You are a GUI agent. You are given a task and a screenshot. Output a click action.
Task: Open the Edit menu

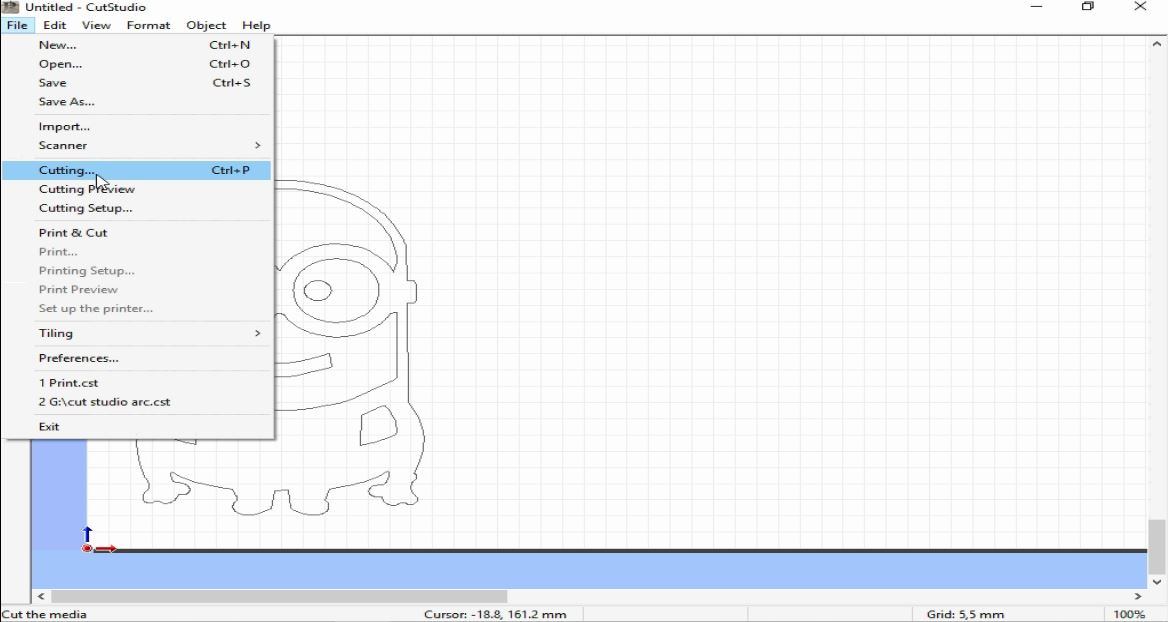point(54,25)
